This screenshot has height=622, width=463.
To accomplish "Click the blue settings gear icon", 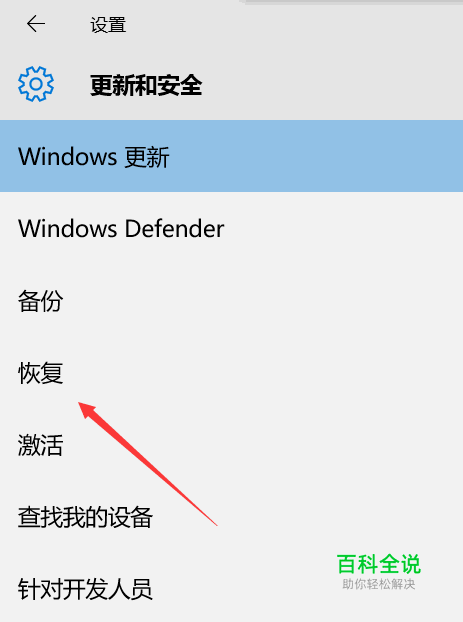I will click(x=36, y=84).
